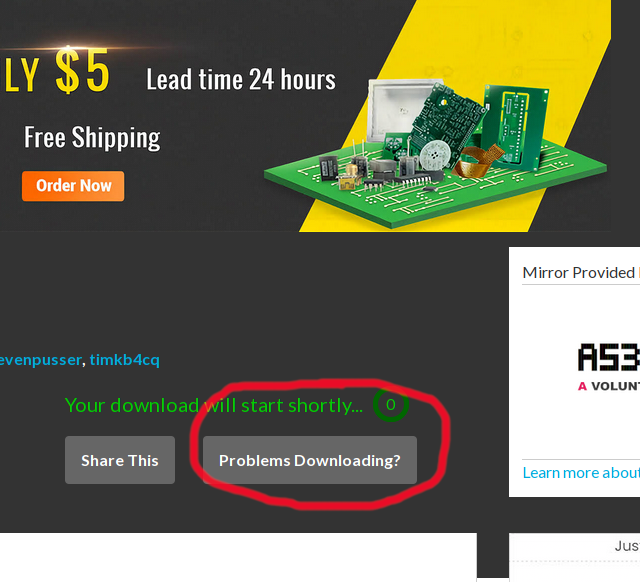This screenshot has height=582, width=640.
Task: Click the Mirror Provided heading
Action: pos(581,273)
